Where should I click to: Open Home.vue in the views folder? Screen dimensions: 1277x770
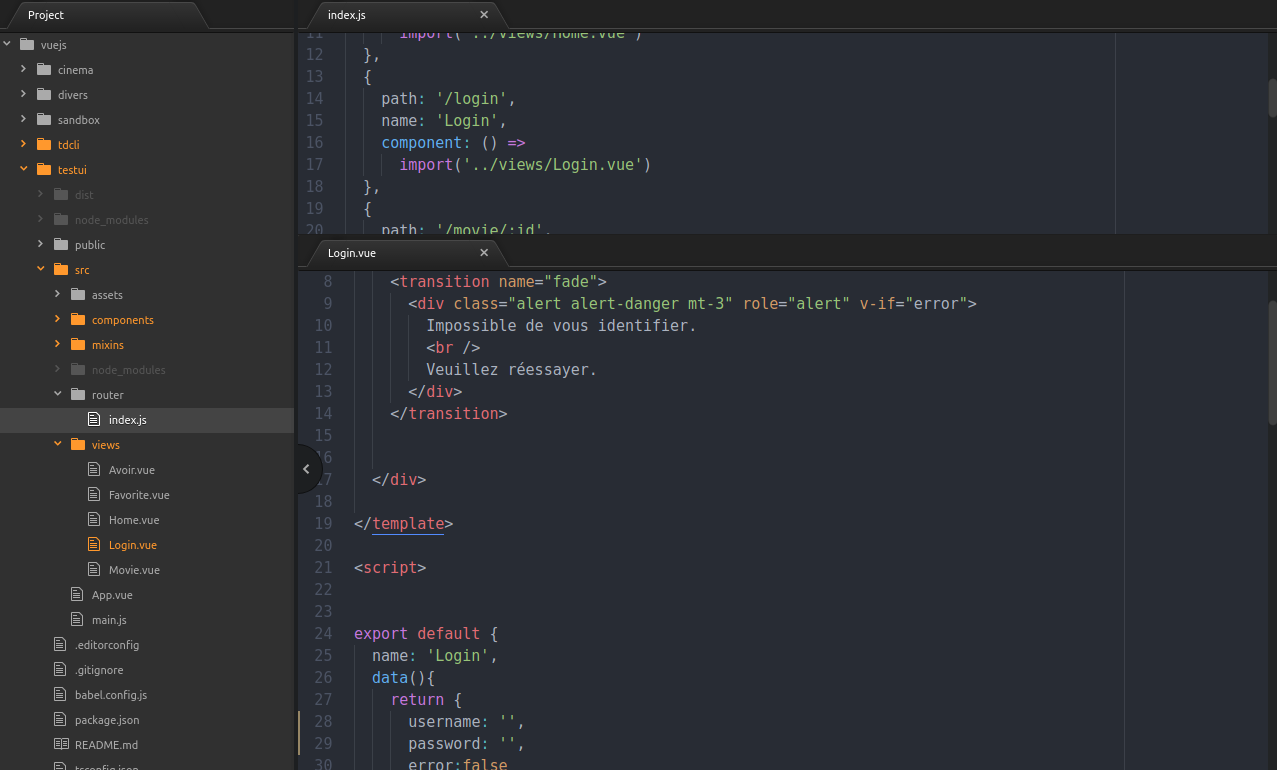click(x=134, y=520)
